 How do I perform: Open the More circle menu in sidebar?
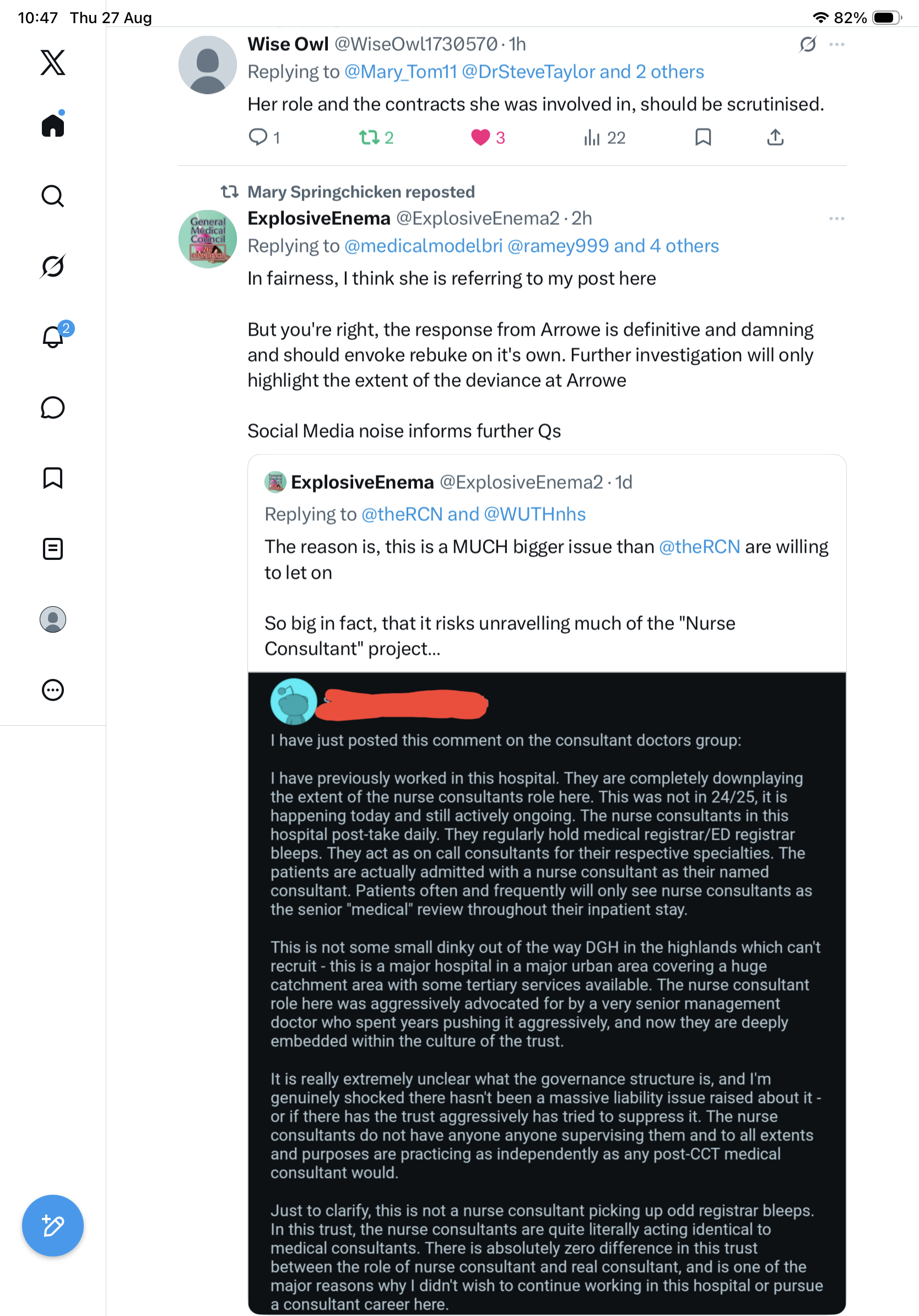pos(53,690)
